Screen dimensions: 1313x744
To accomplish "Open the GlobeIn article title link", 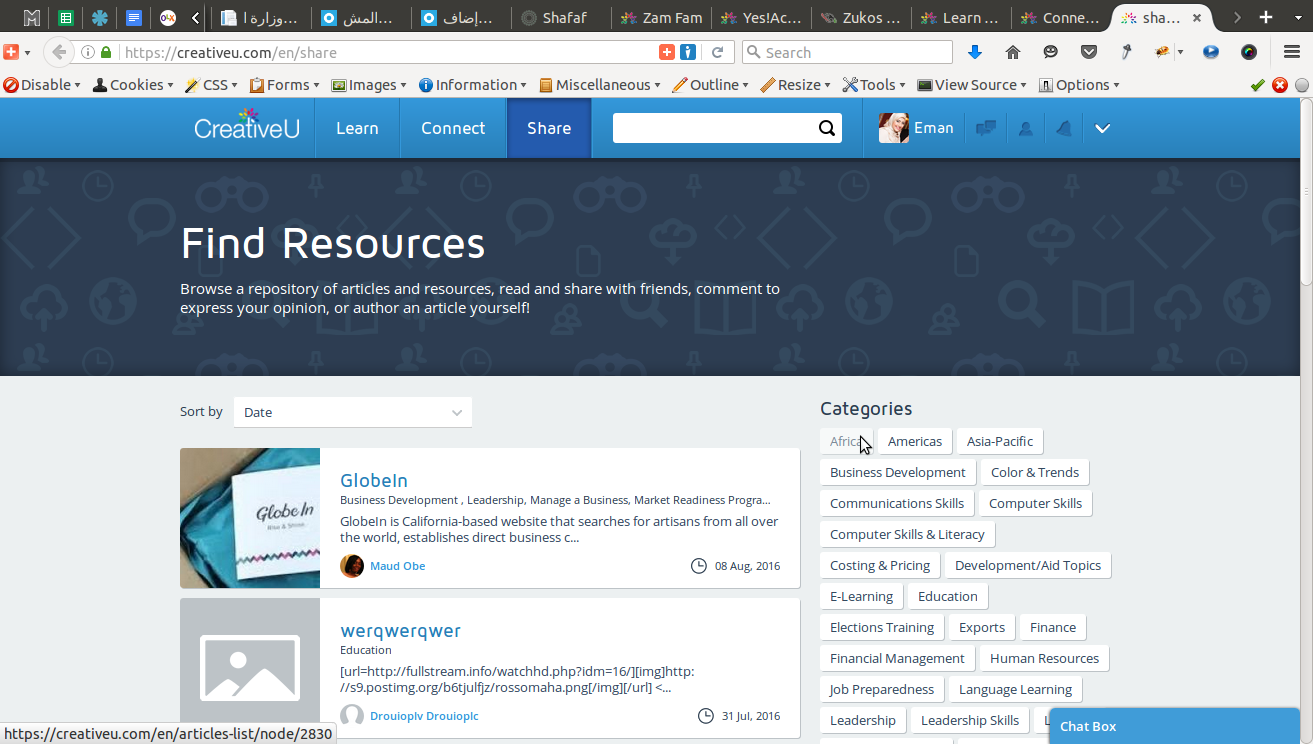I will [x=374, y=480].
